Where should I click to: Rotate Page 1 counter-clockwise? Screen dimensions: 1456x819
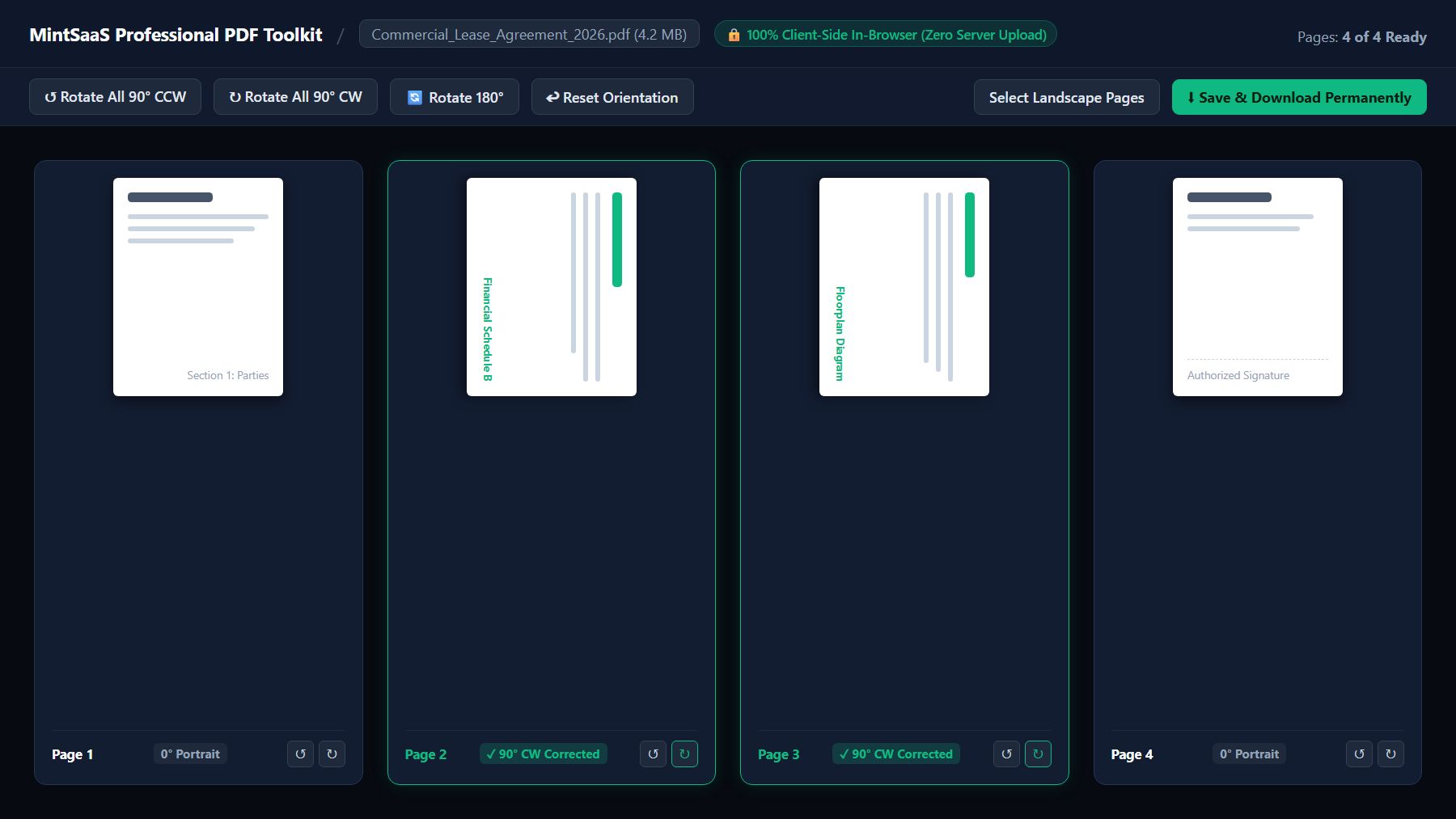click(x=300, y=754)
